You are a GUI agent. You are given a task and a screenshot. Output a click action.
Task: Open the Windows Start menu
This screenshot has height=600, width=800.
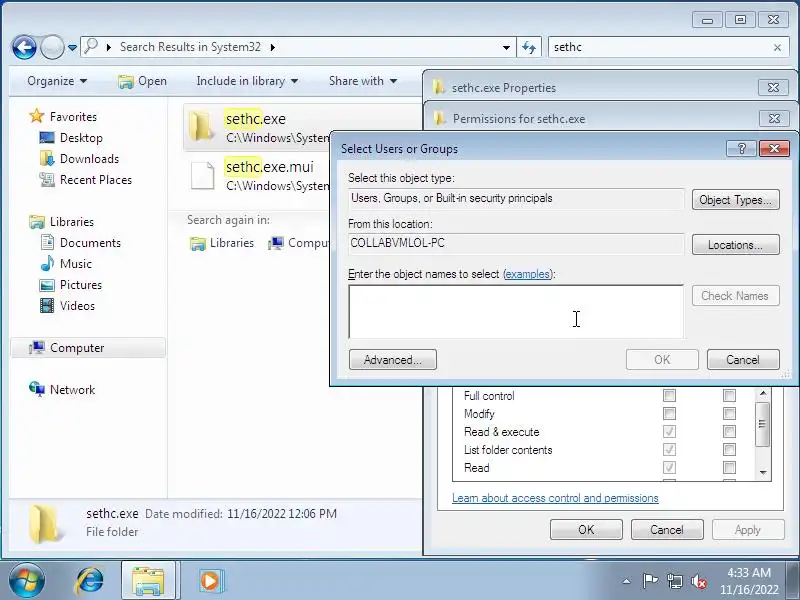(27, 581)
